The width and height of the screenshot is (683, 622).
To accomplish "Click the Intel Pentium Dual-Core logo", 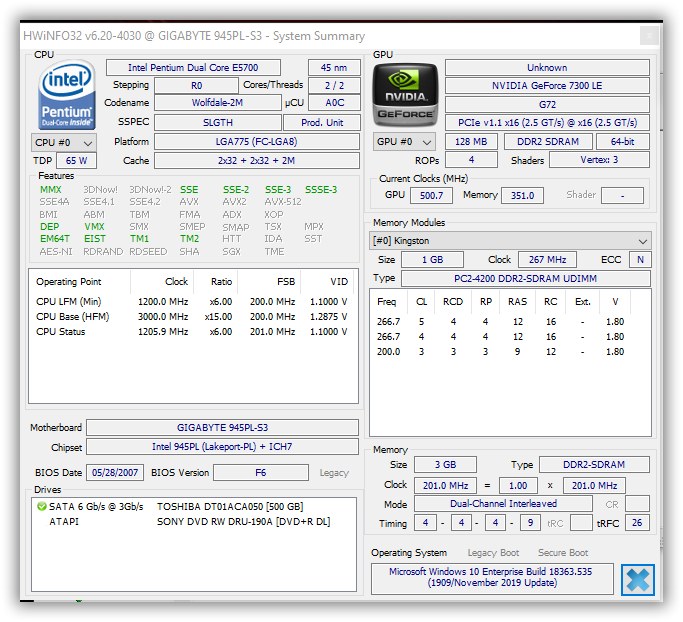I will coord(66,95).
